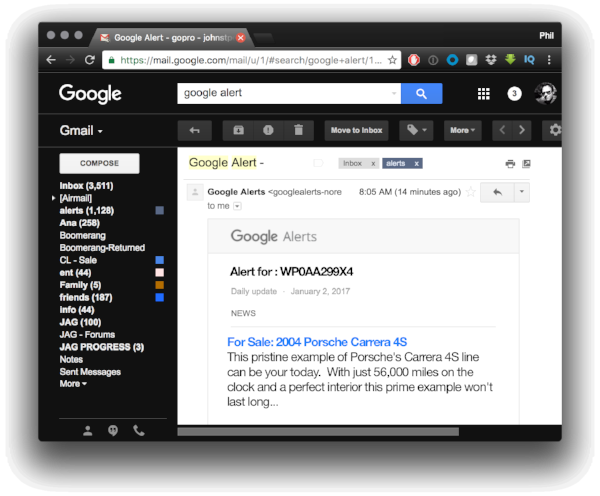Select the Google Alert - gopro tab
Image resolution: width=600 pixels, height=496 pixels.
pyautogui.click(x=172, y=38)
